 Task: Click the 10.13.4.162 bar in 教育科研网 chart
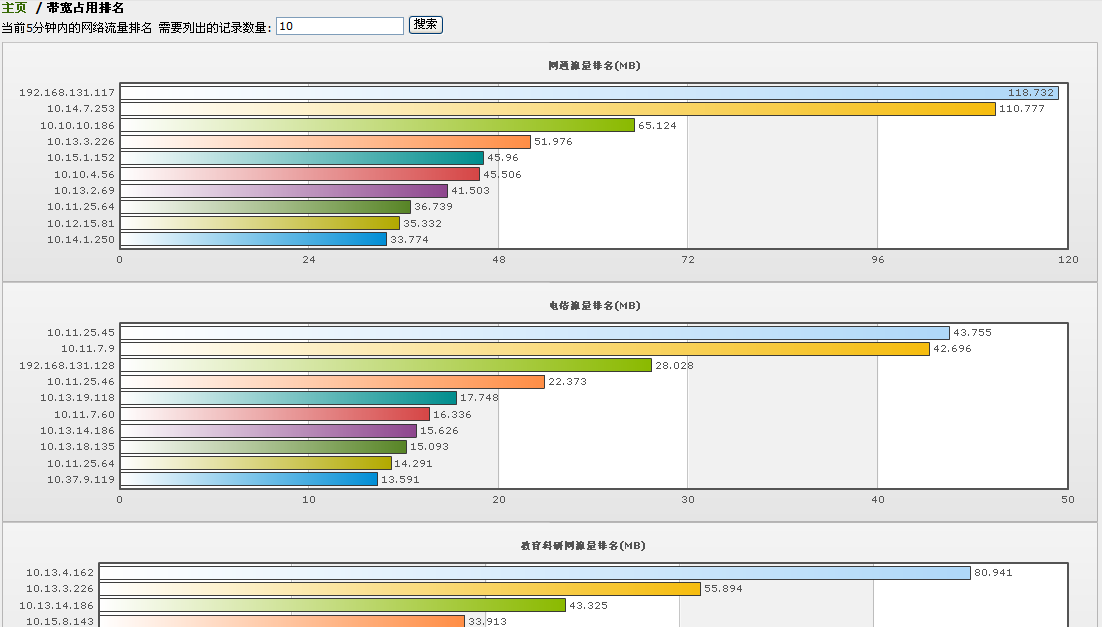tap(534, 573)
